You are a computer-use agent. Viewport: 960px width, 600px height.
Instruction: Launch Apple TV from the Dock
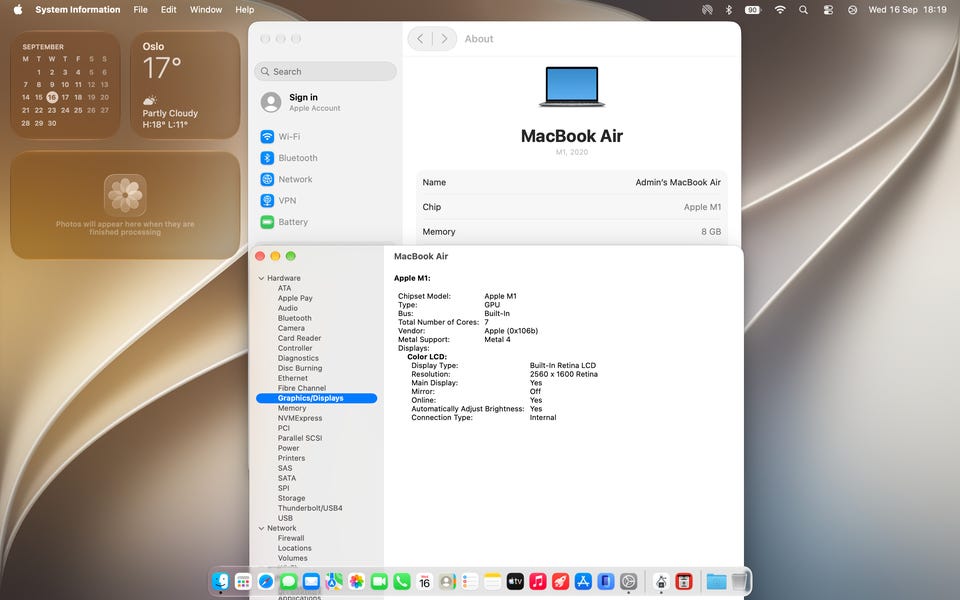(x=515, y=581)
